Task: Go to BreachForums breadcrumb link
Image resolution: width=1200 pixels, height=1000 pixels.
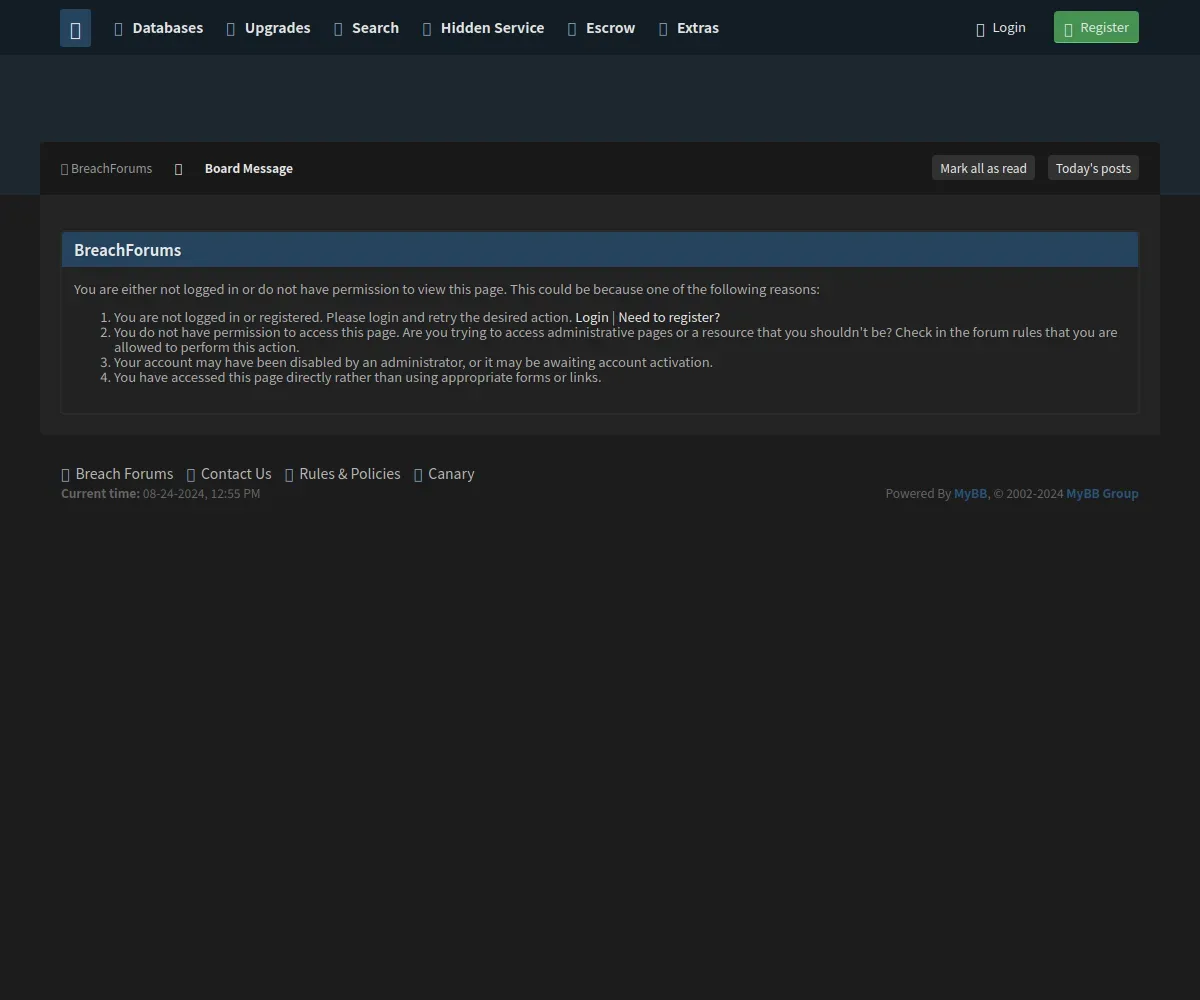Action: point(112,168)
